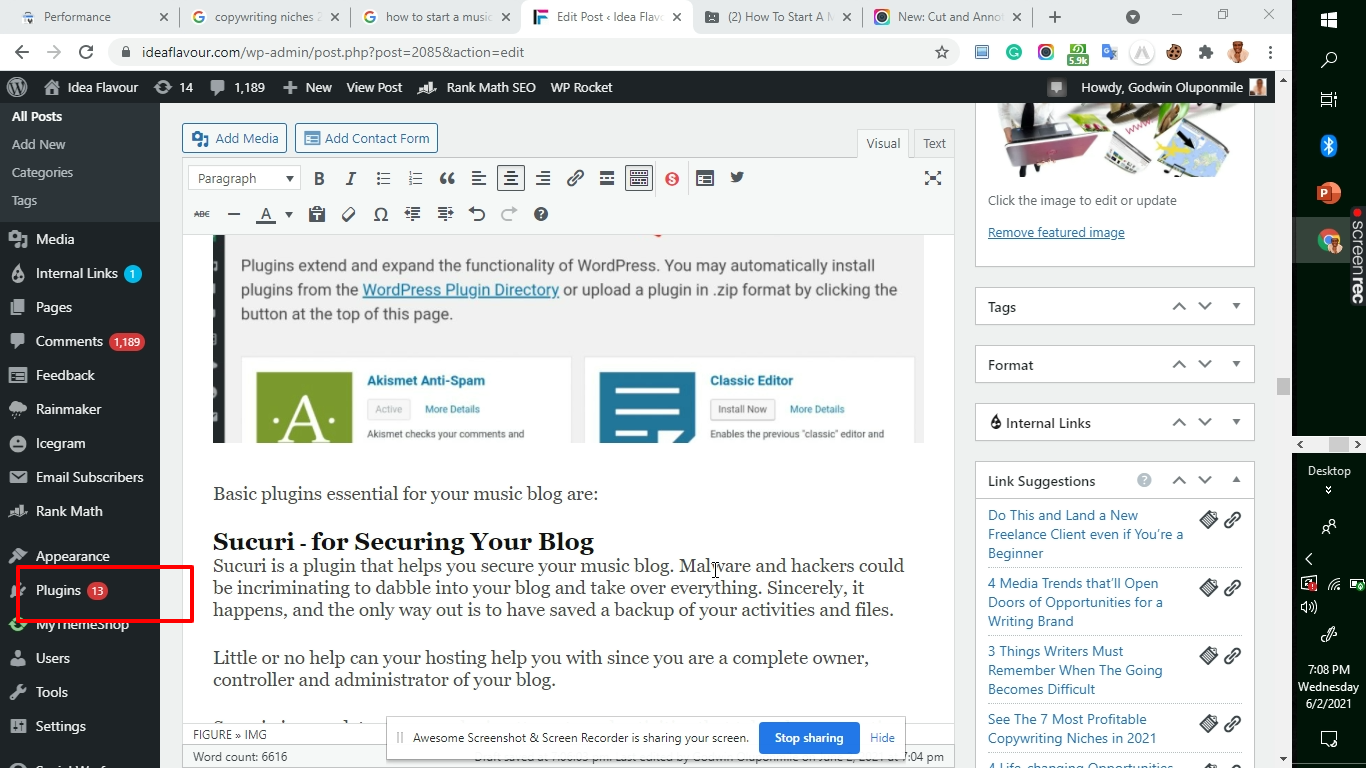This screenshot has height=768, width=1366.
Task: Switch to the Visual editor tab
Action: pos(883,143)
